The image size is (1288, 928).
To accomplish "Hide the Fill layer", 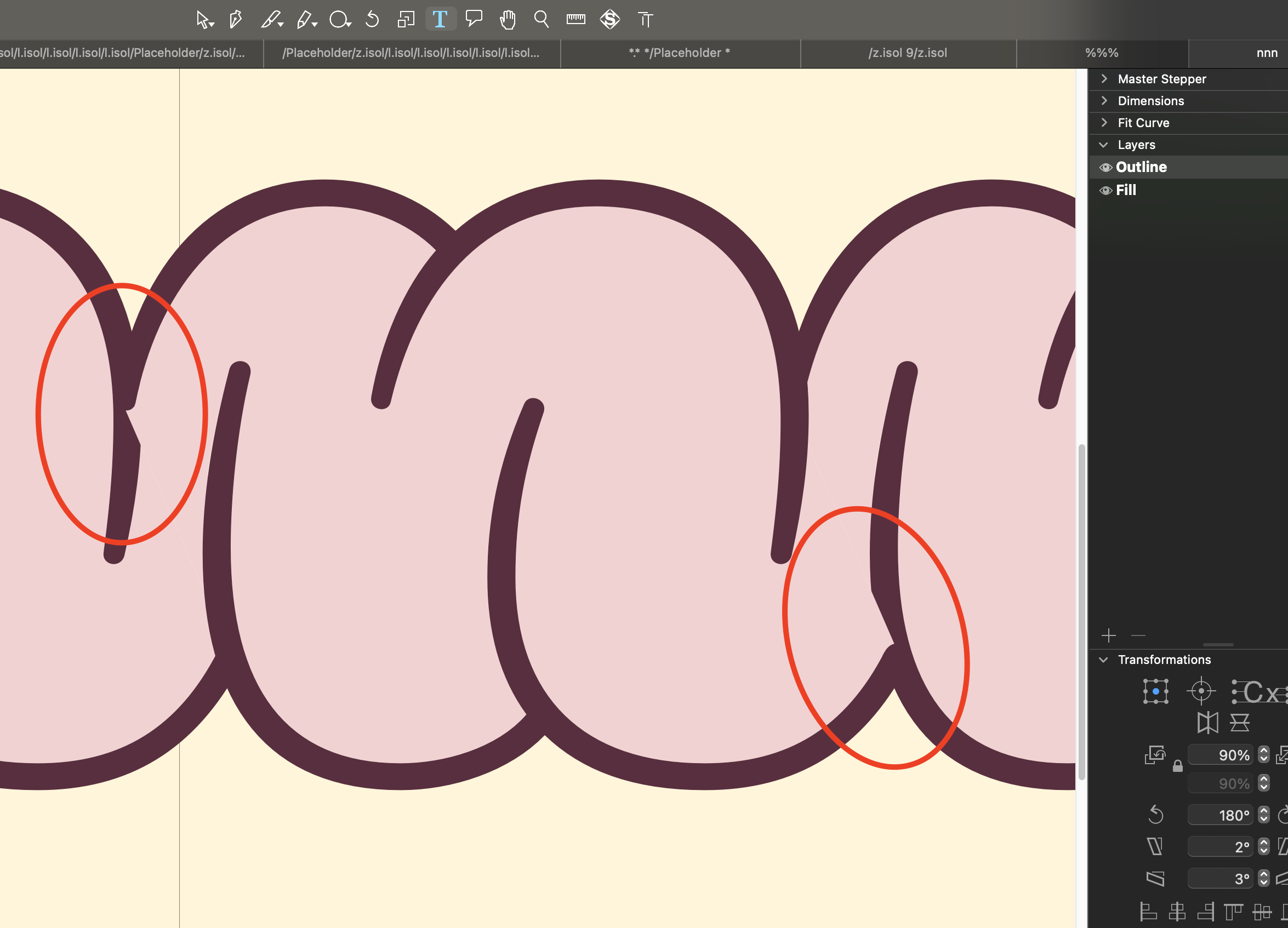I will [1105, 191].
